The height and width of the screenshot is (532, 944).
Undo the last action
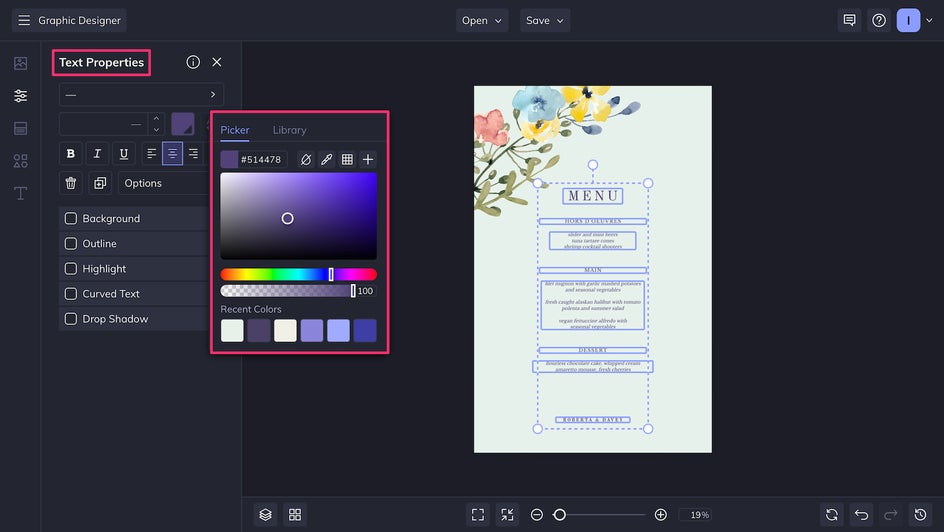(862, 515)
